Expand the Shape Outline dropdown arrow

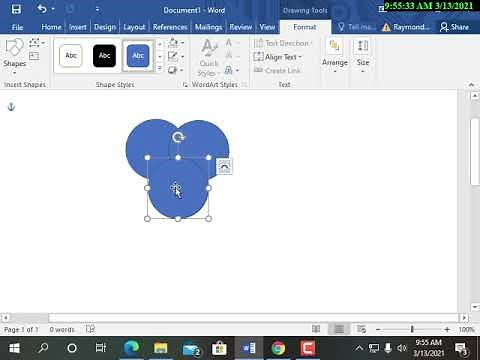click(183, 56)
